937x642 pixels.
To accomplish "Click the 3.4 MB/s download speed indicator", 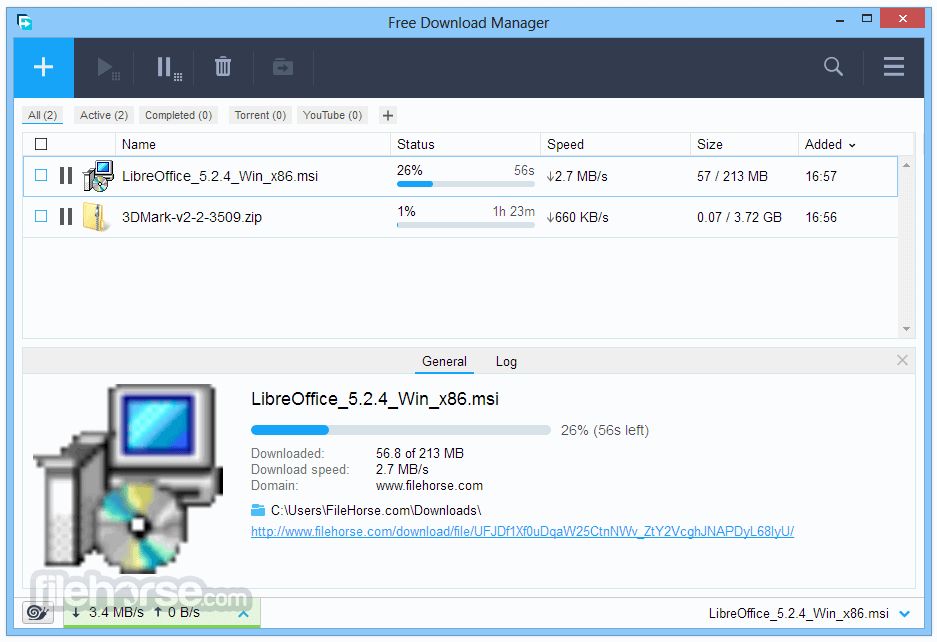I will [108, 613].
